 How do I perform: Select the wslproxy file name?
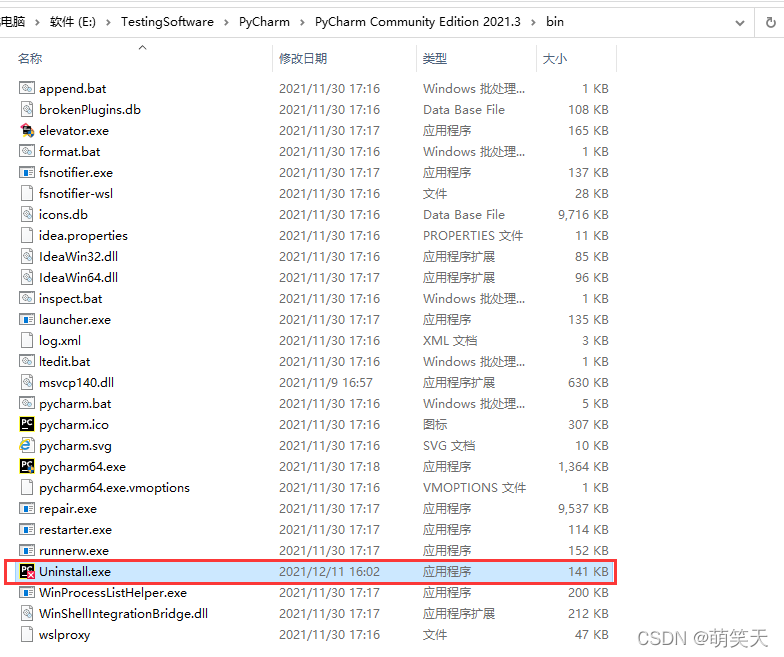[64, 634]
